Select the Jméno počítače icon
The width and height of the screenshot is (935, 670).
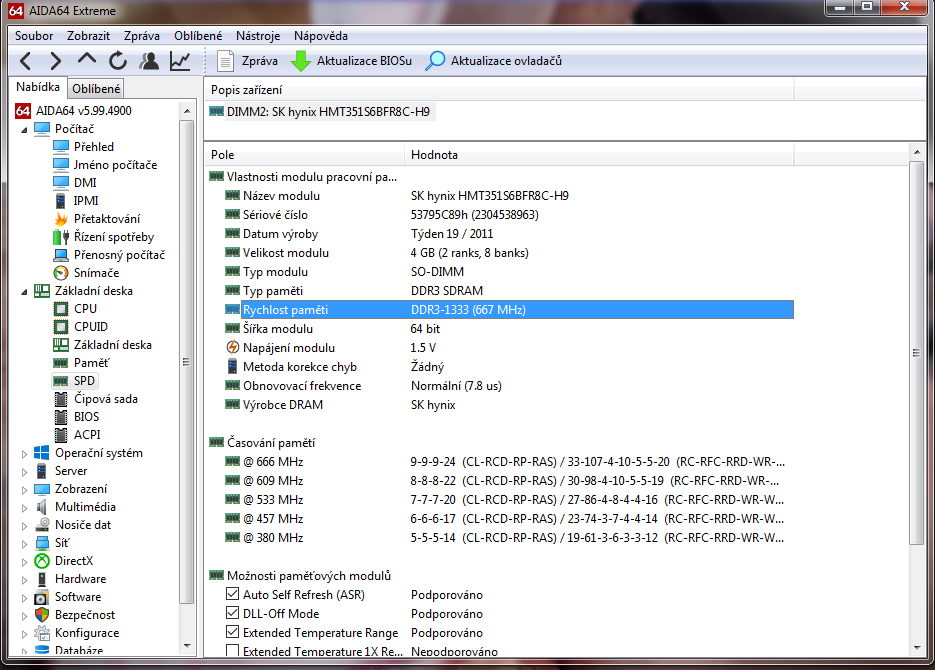[x=61, y=165]
